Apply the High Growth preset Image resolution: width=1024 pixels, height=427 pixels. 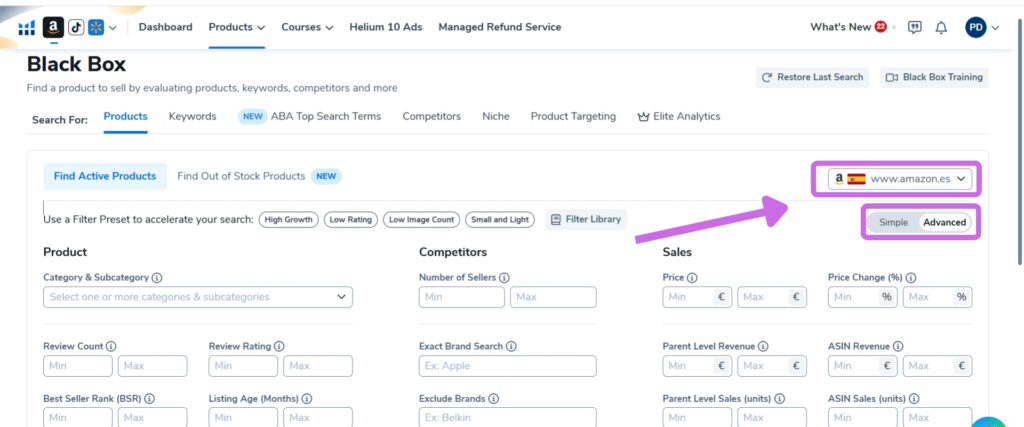tap(289, 219)
